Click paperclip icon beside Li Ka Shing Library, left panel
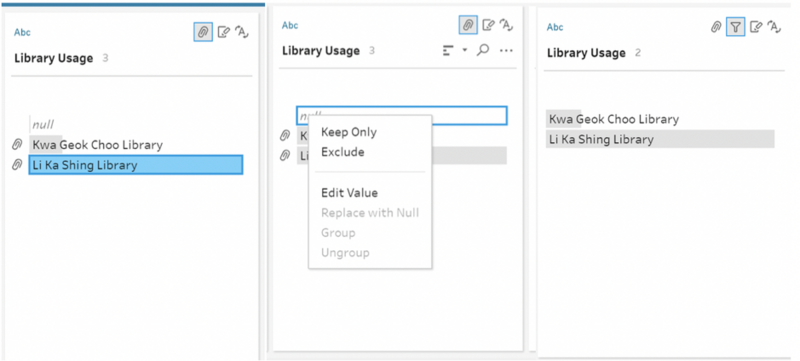 coord(17,165)
